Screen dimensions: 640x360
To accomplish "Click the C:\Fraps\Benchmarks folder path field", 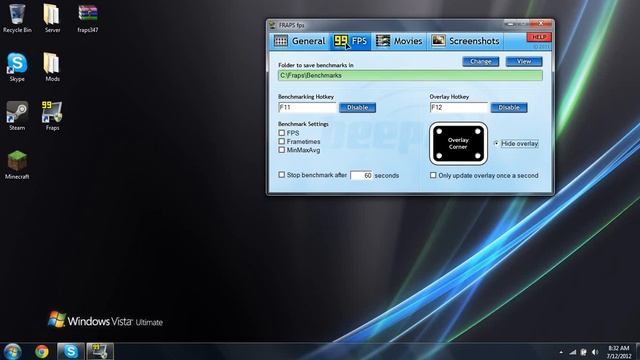I will tap(410, 76).
